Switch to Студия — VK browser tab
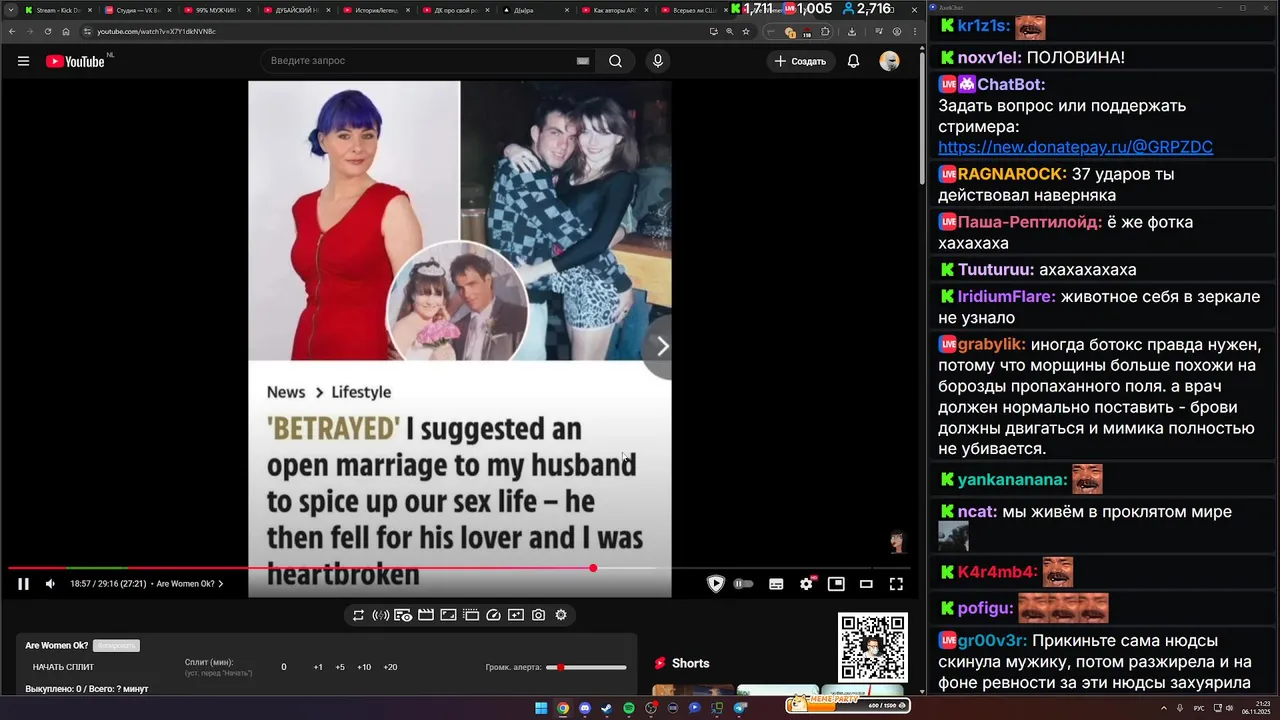Image resolution: width=1280 pixels, height=720 pixels. 137,10
